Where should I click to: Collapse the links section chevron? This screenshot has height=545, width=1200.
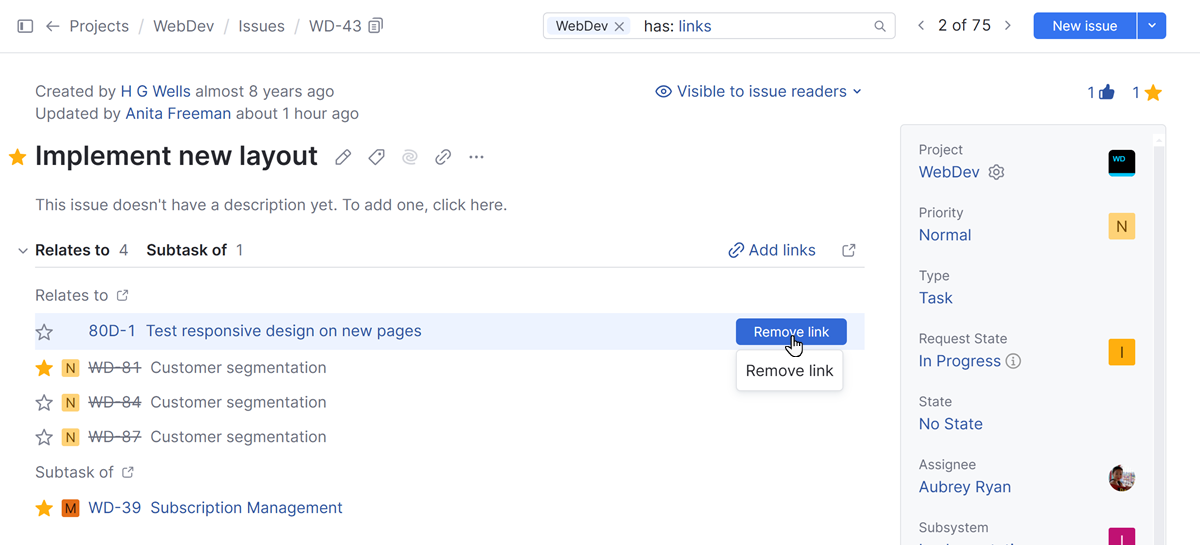pos(23,251)
